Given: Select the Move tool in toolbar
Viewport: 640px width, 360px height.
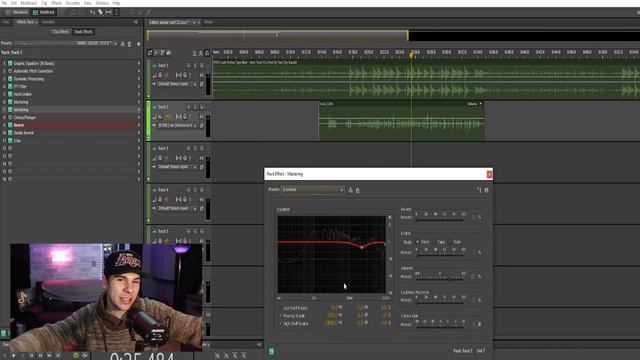Looking at the screenshot, I should (92, 12).
